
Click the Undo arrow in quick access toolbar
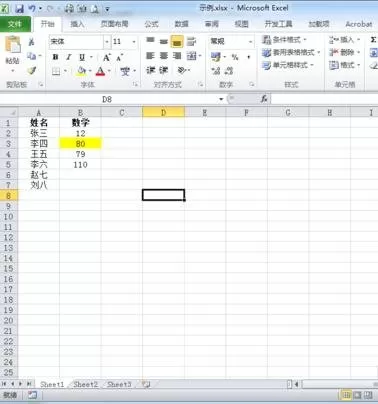(x=32, y=9)
